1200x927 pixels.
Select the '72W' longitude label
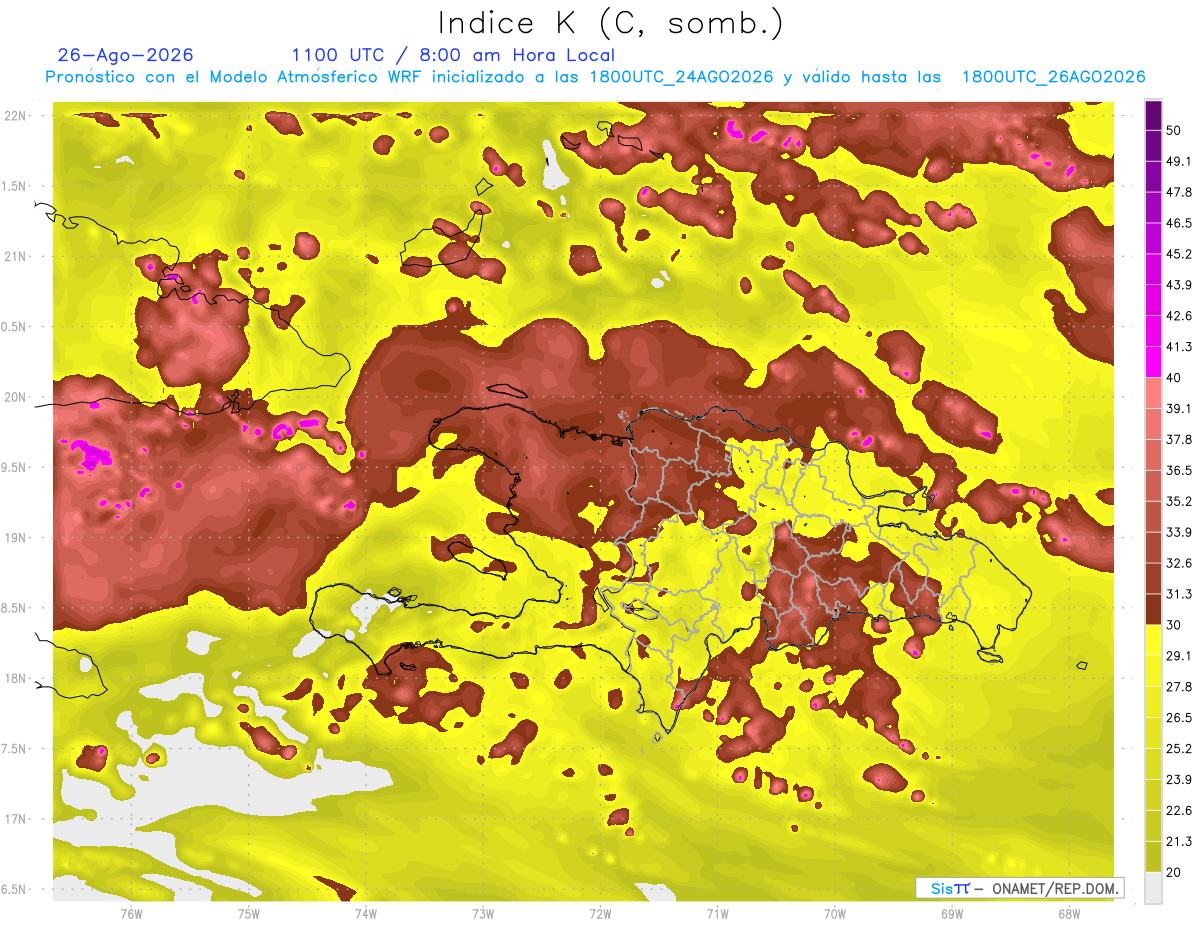(600, 914)
